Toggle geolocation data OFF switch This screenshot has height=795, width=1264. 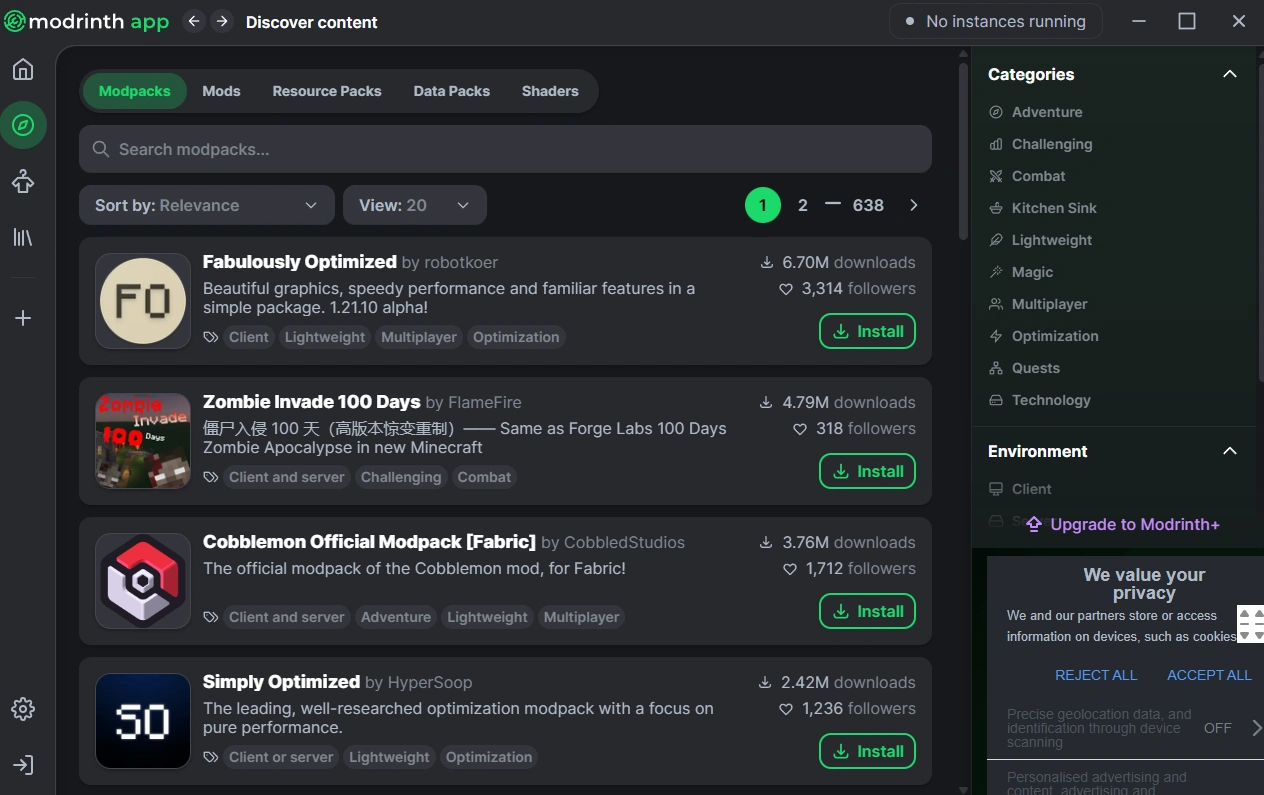click(x=1217, y=728)
